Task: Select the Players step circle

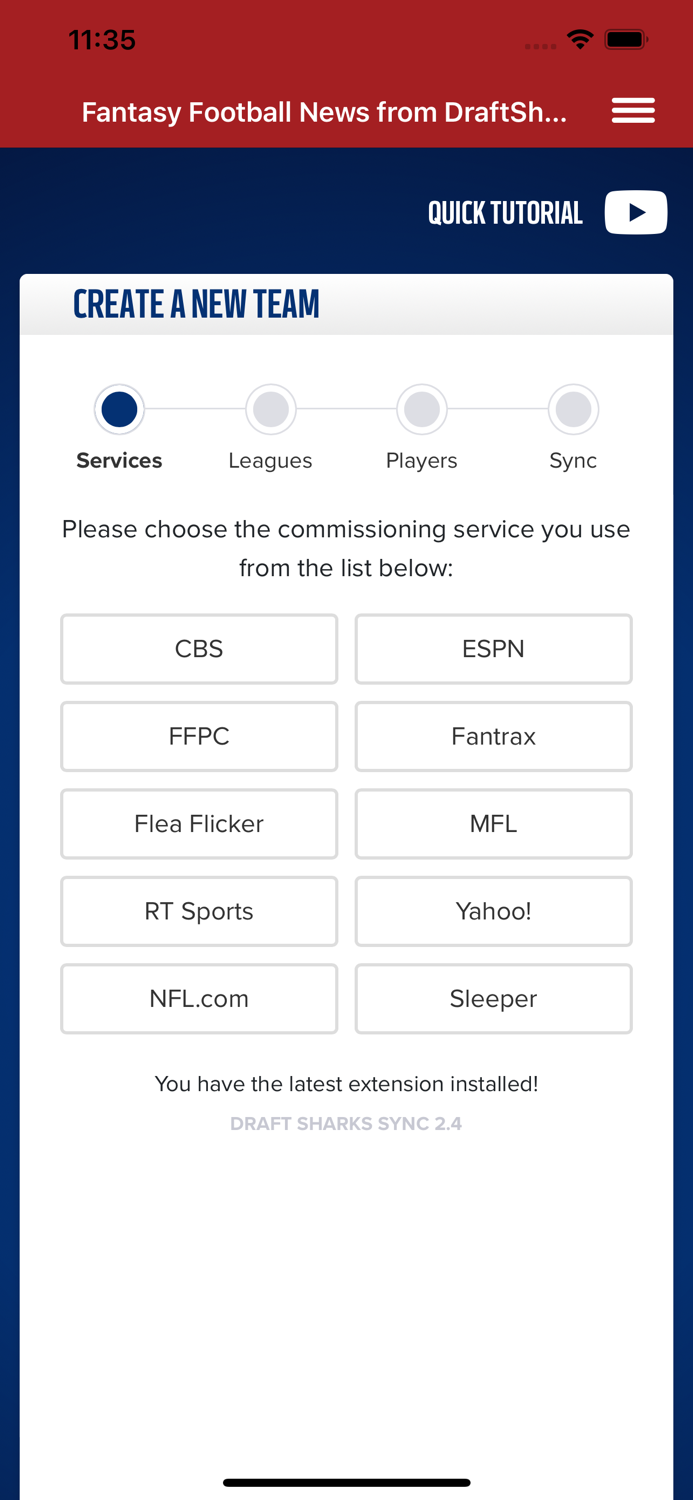Action: click(421, 409)
